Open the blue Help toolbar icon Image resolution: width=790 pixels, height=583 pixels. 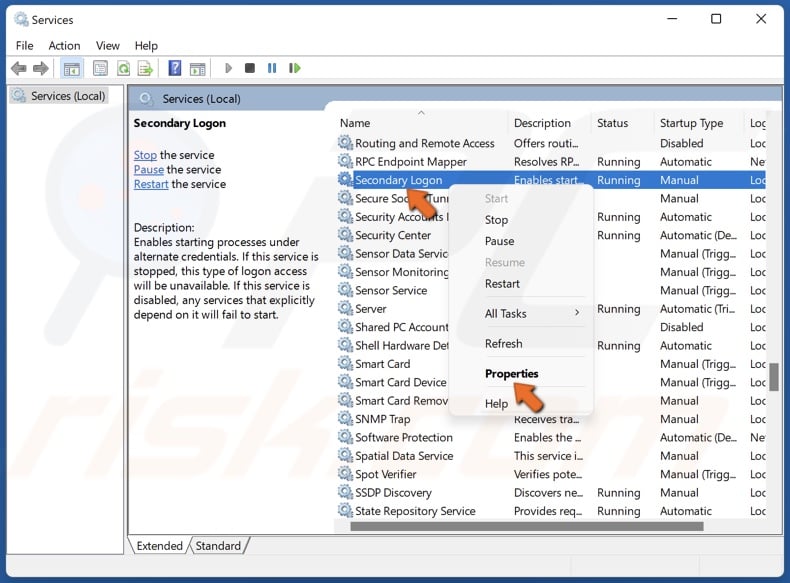pyautogui.click(x=175, y=68)
